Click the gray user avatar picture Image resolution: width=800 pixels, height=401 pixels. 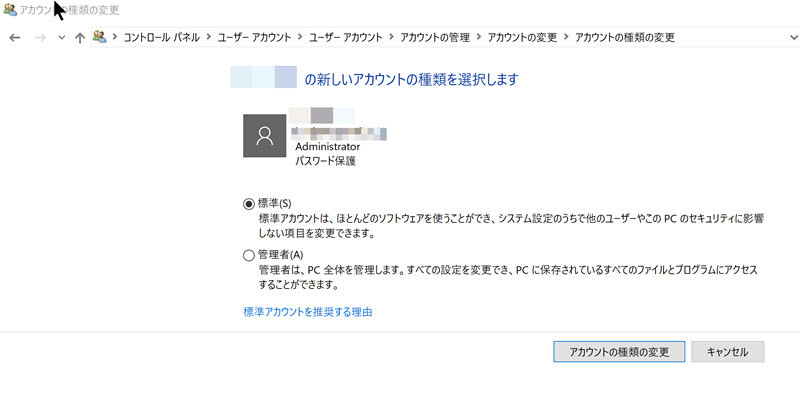264,136
